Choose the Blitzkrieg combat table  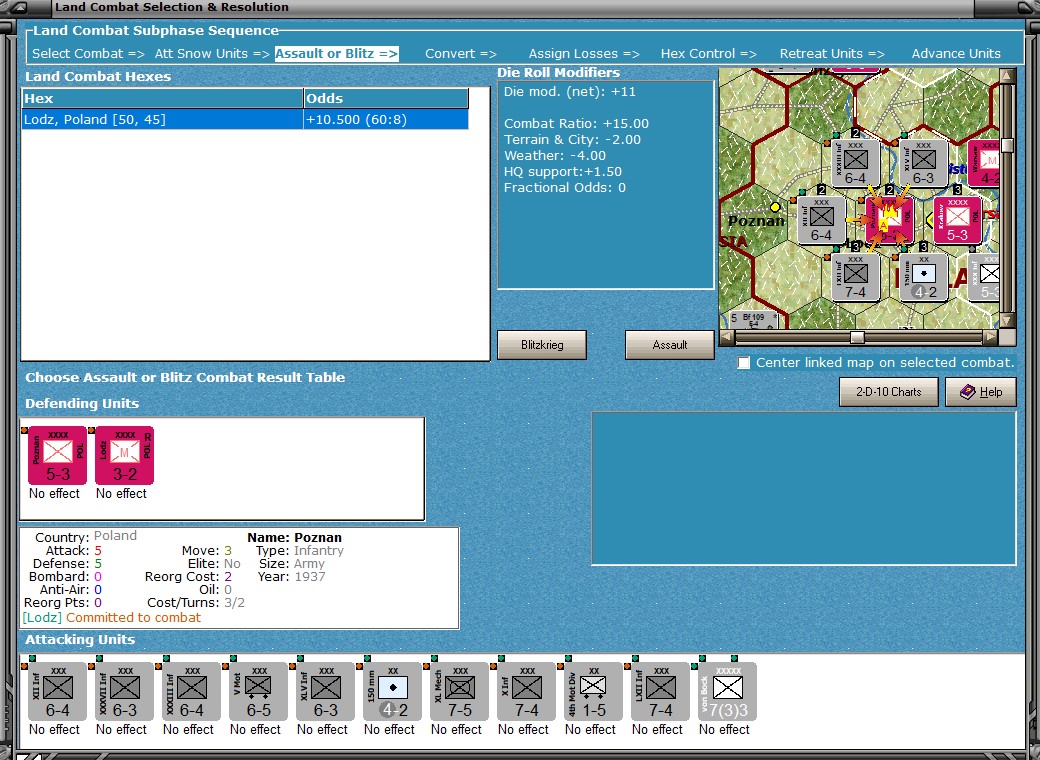pyautogui.click(x=542, y=345)
